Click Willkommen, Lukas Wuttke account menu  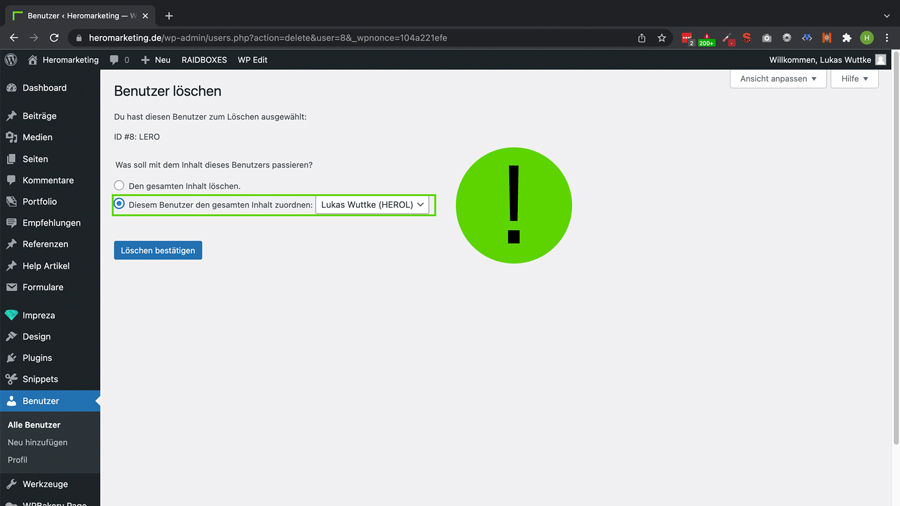[828, 60]
